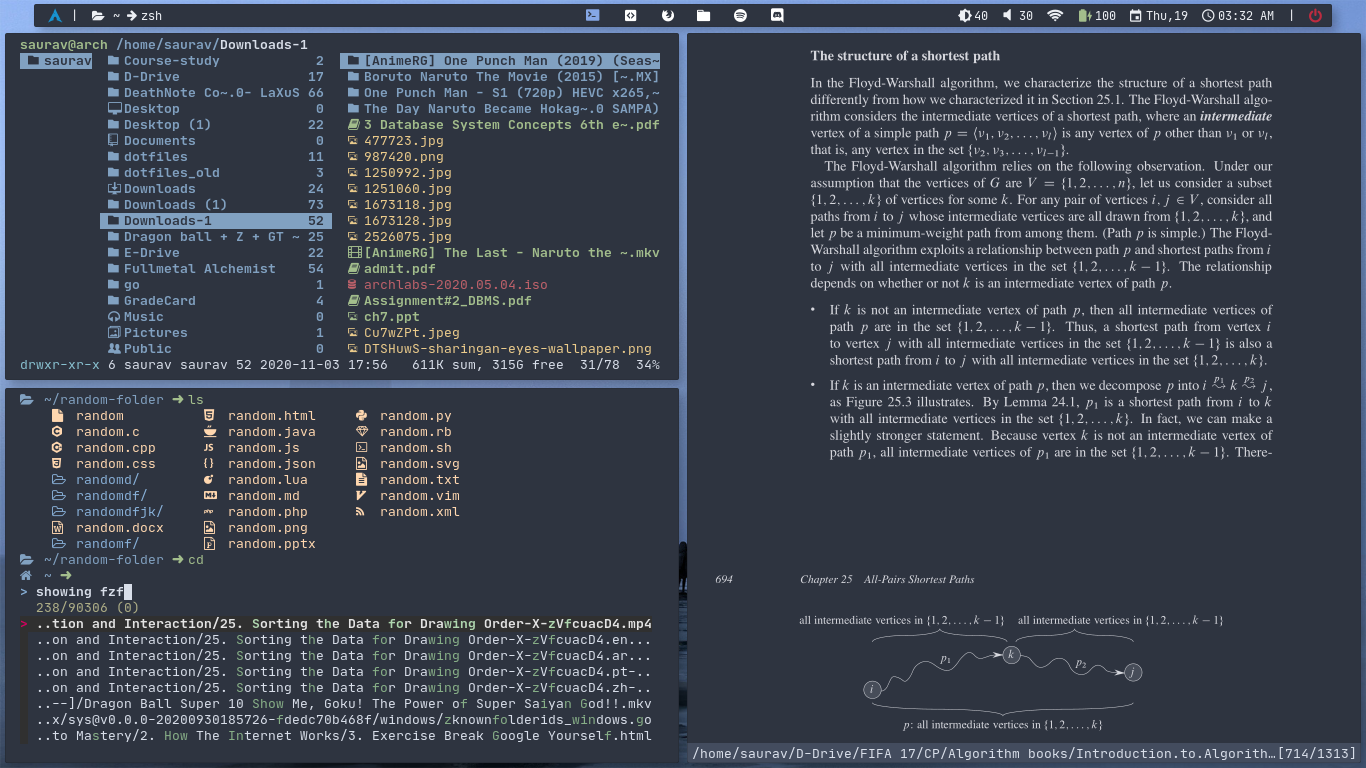Click the HTML5 icon beside random.html

pyautogui.click(x=209, y=416)
